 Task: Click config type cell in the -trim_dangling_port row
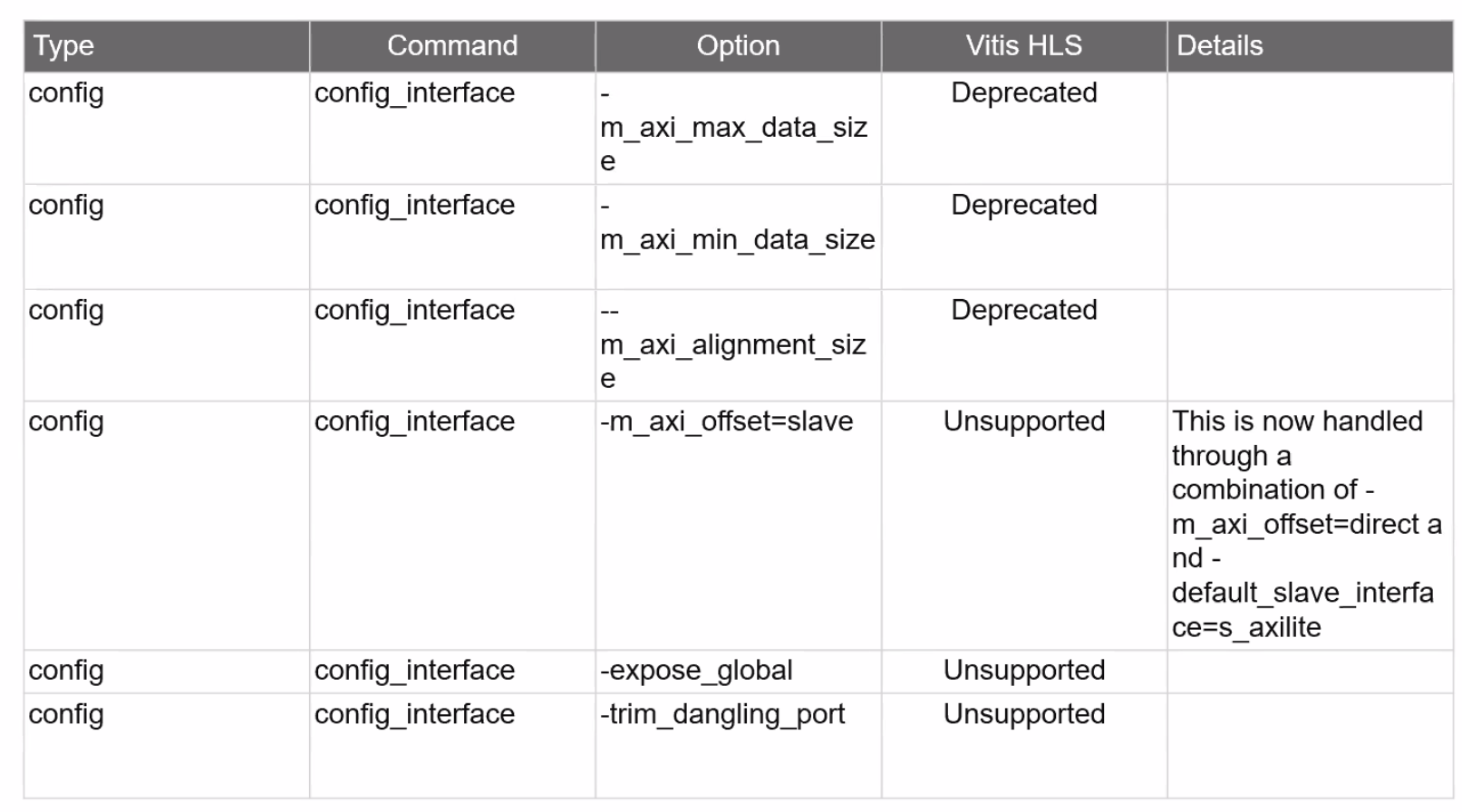click(66, 716)
